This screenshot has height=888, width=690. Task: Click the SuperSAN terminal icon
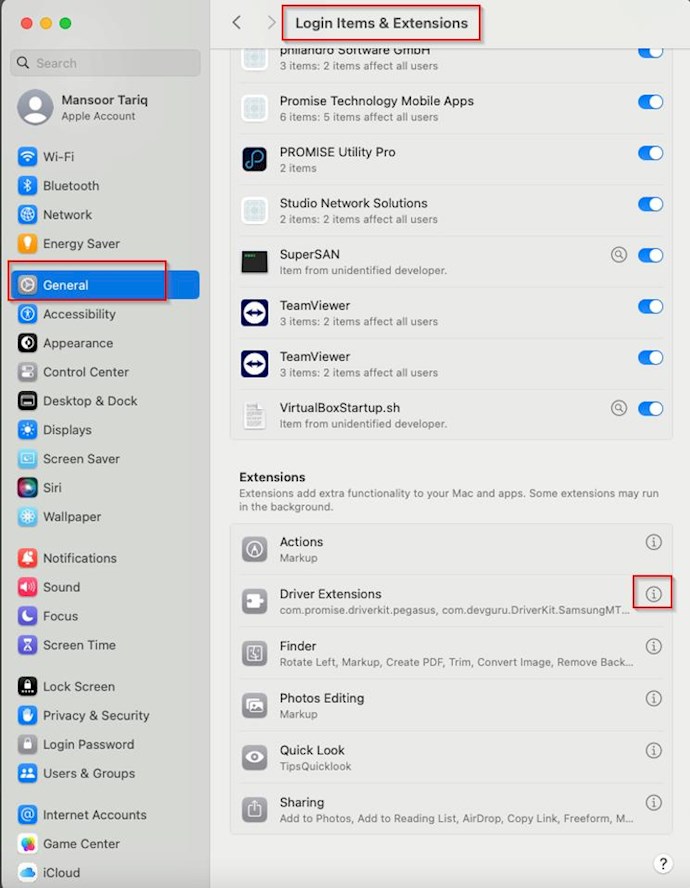point(254,262)
